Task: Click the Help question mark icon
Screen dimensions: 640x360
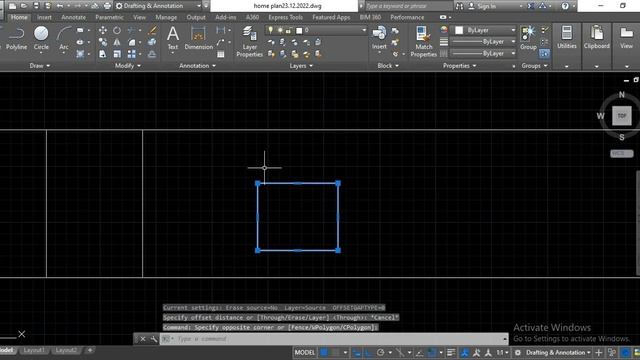Action: [x=565, y=6]
